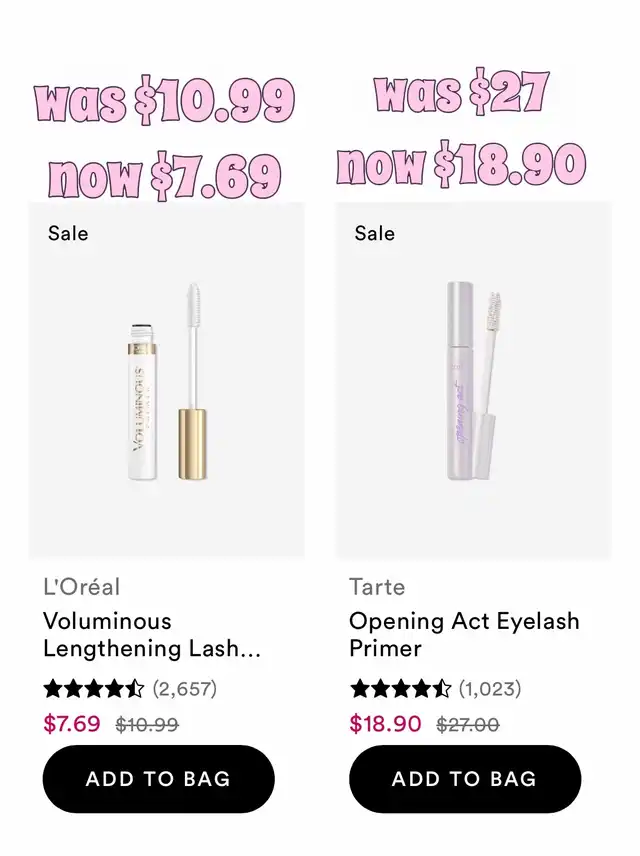Viewport: 640px width, 856px height.
Task: Add Tarte Opening Act primer to bag
Action: pyautogui.click(x=465, y=778)
